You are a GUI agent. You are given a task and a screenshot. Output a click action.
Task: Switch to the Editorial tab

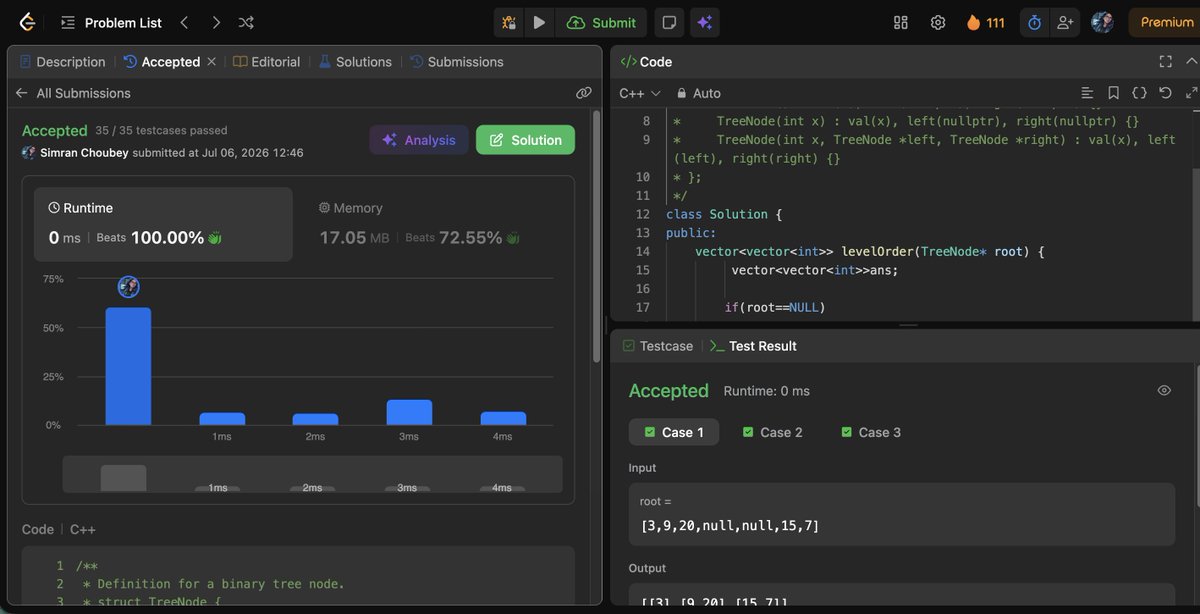click(x=266, y=62)
